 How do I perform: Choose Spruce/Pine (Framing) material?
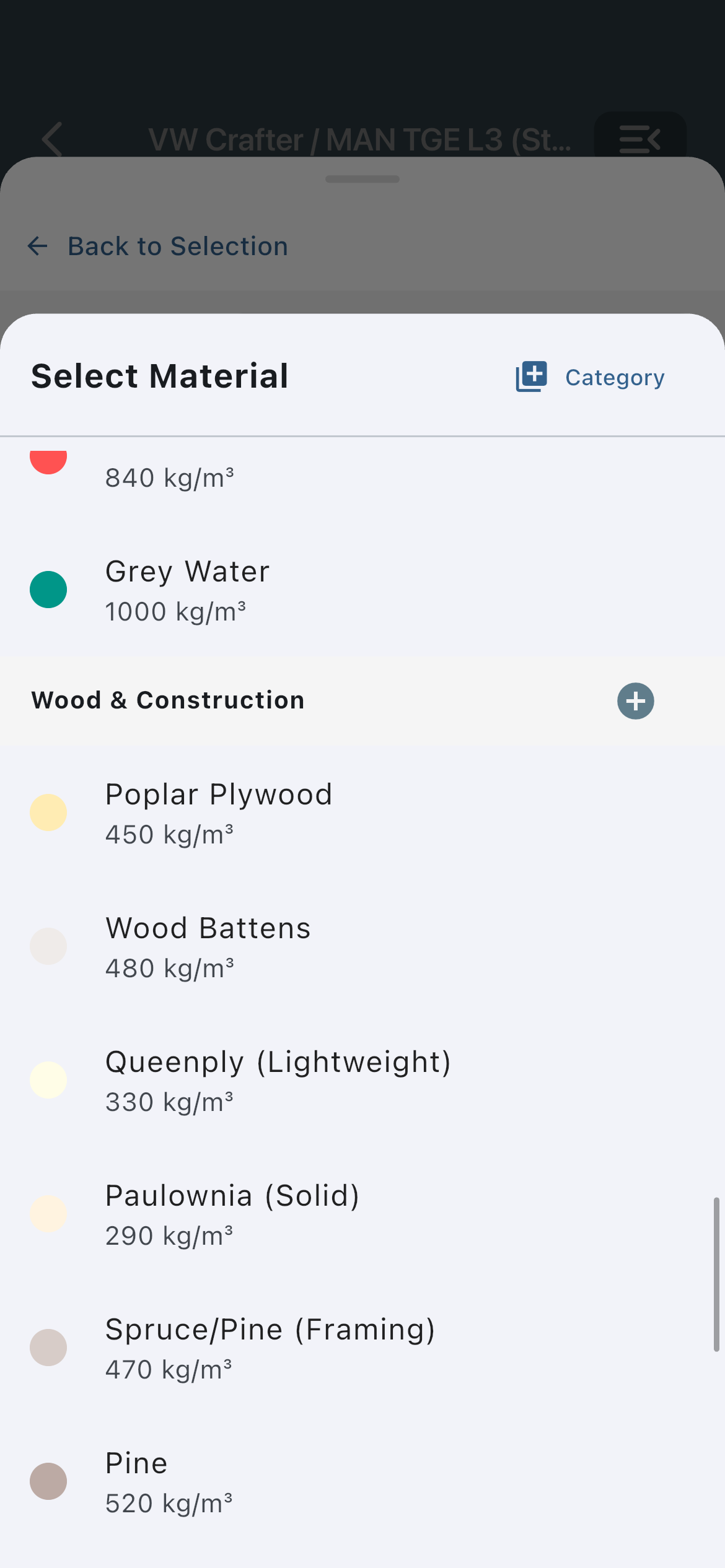click(362, 1348)
